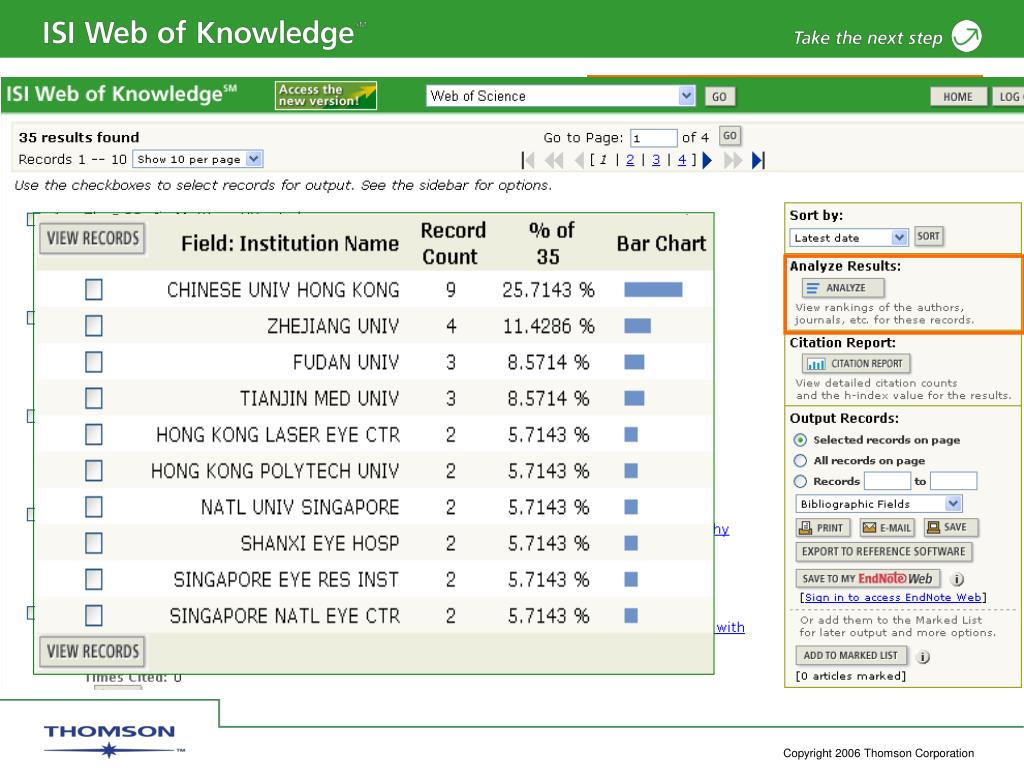Tick the TIANJIN MED UNIV checkbox
This screenshot has width=1024, height=768.
pos(94,398)
